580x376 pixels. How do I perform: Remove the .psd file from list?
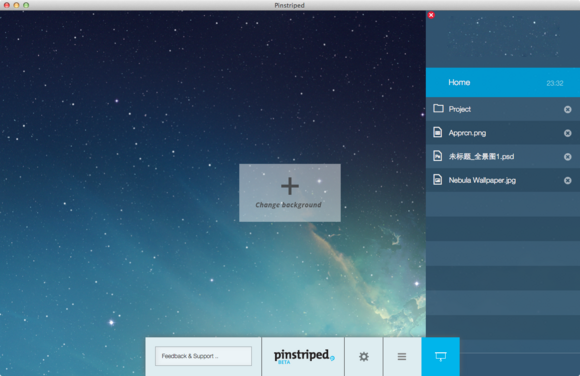click(567, 157)
